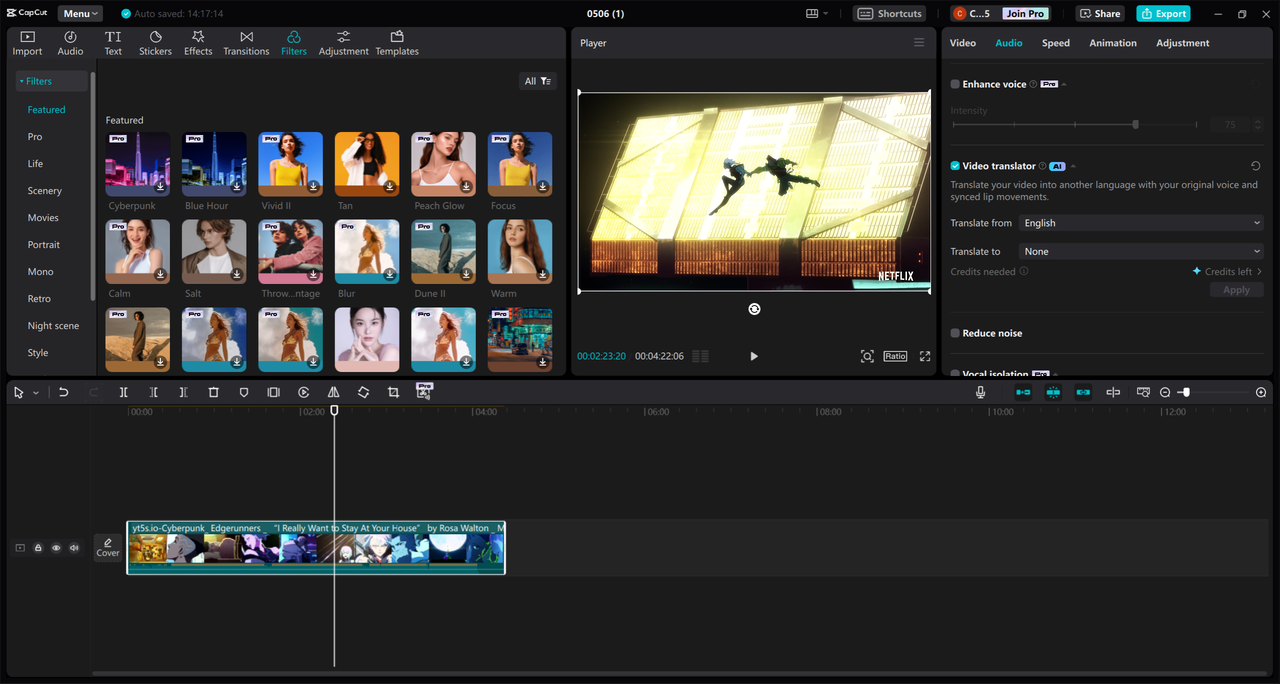Adjust the timeline zoom slider handle
The height and width of the screenshot is (684, 1280).
(x=1186, y=393)
